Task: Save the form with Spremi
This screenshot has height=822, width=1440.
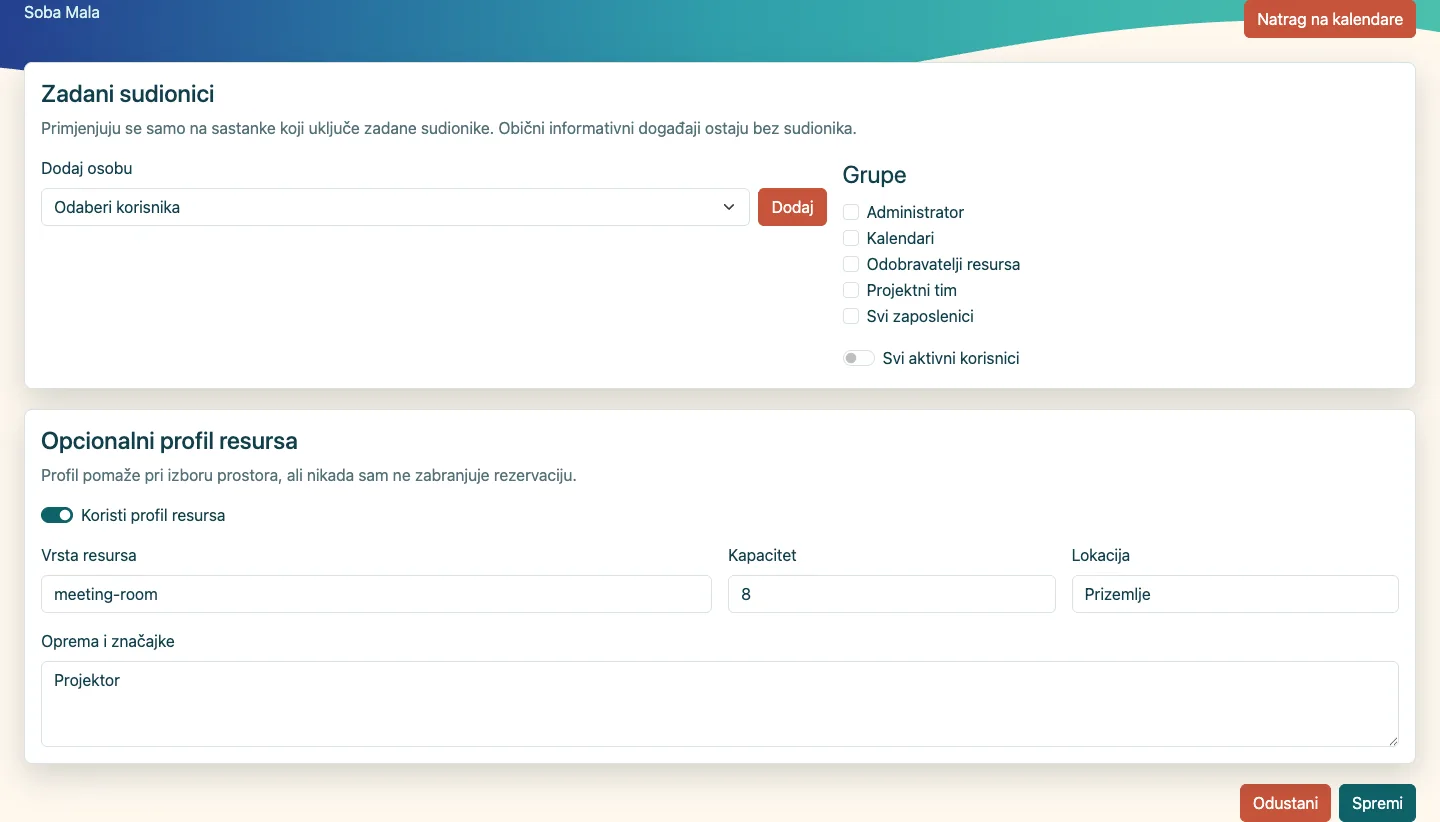Action: (1377, 803)
